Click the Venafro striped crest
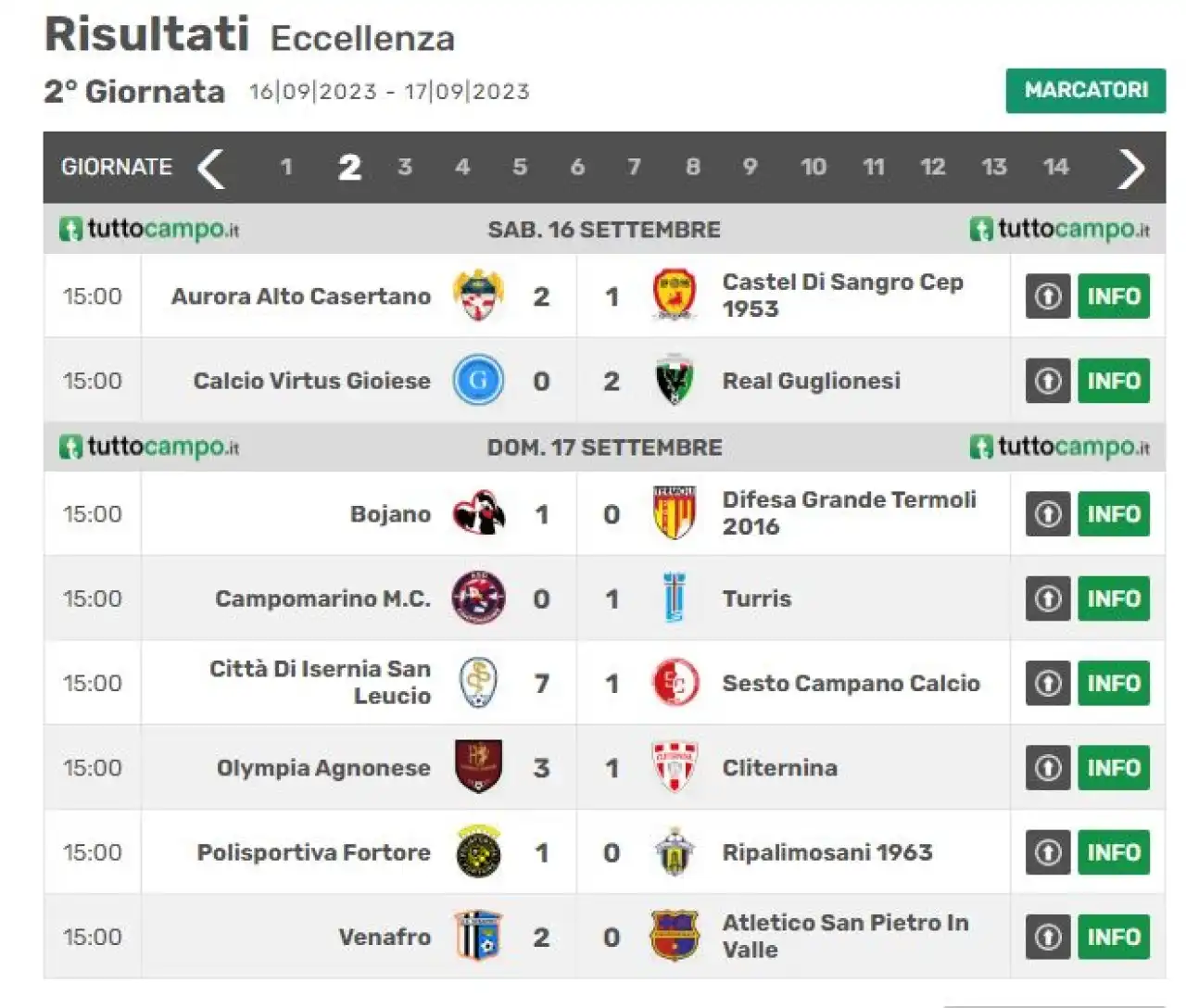Screen dimensions: 1186x1008 478,936
